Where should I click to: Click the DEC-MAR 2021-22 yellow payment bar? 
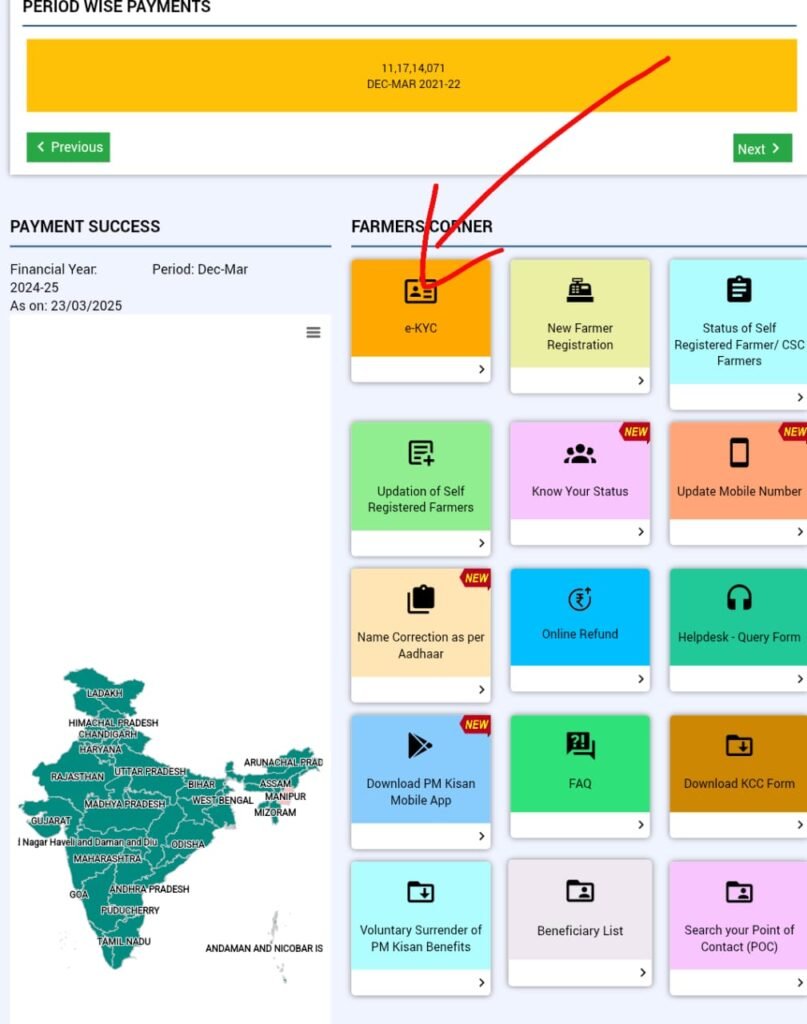point(411,75)
